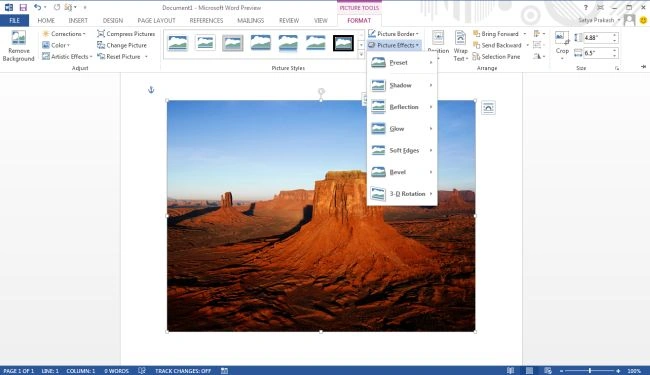The width and height of the screenshot is (650, 375).
Task: Open the Preset submenu
Action: pyautogui.click(x=402, y=63)
